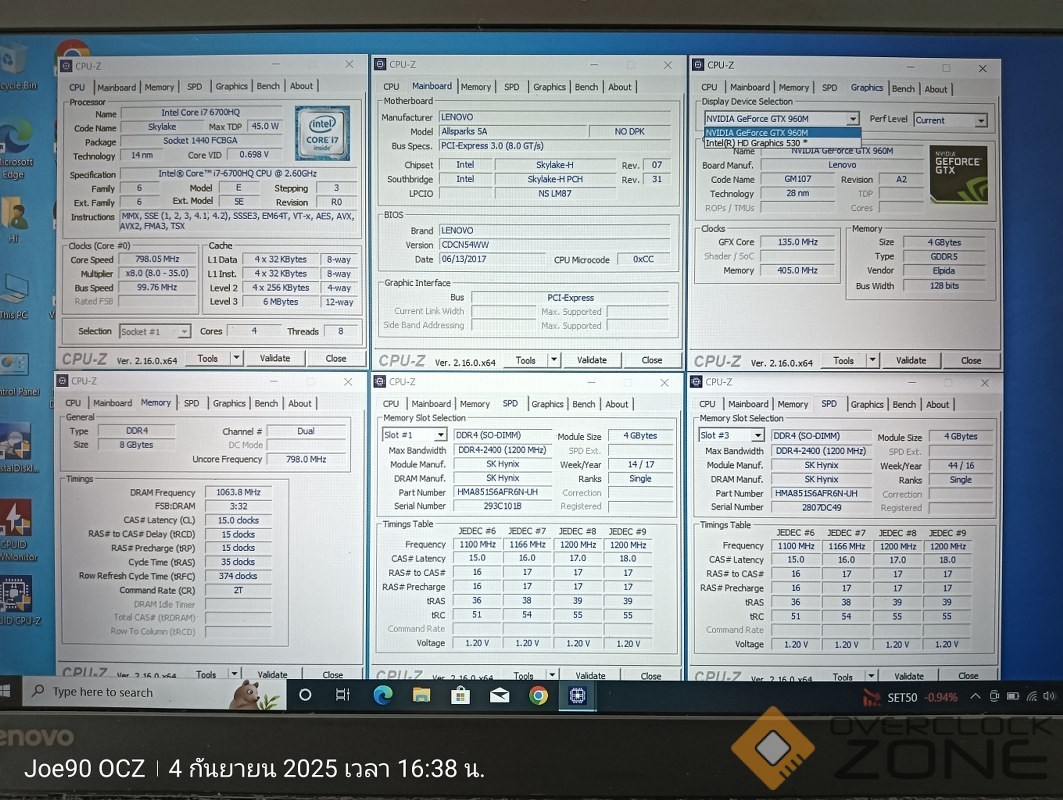Screen dimensions: 1063x800
Task: Choose highlighted NVIDIA GeForce GTX 960M list entry
Action: tap(782, 133)
